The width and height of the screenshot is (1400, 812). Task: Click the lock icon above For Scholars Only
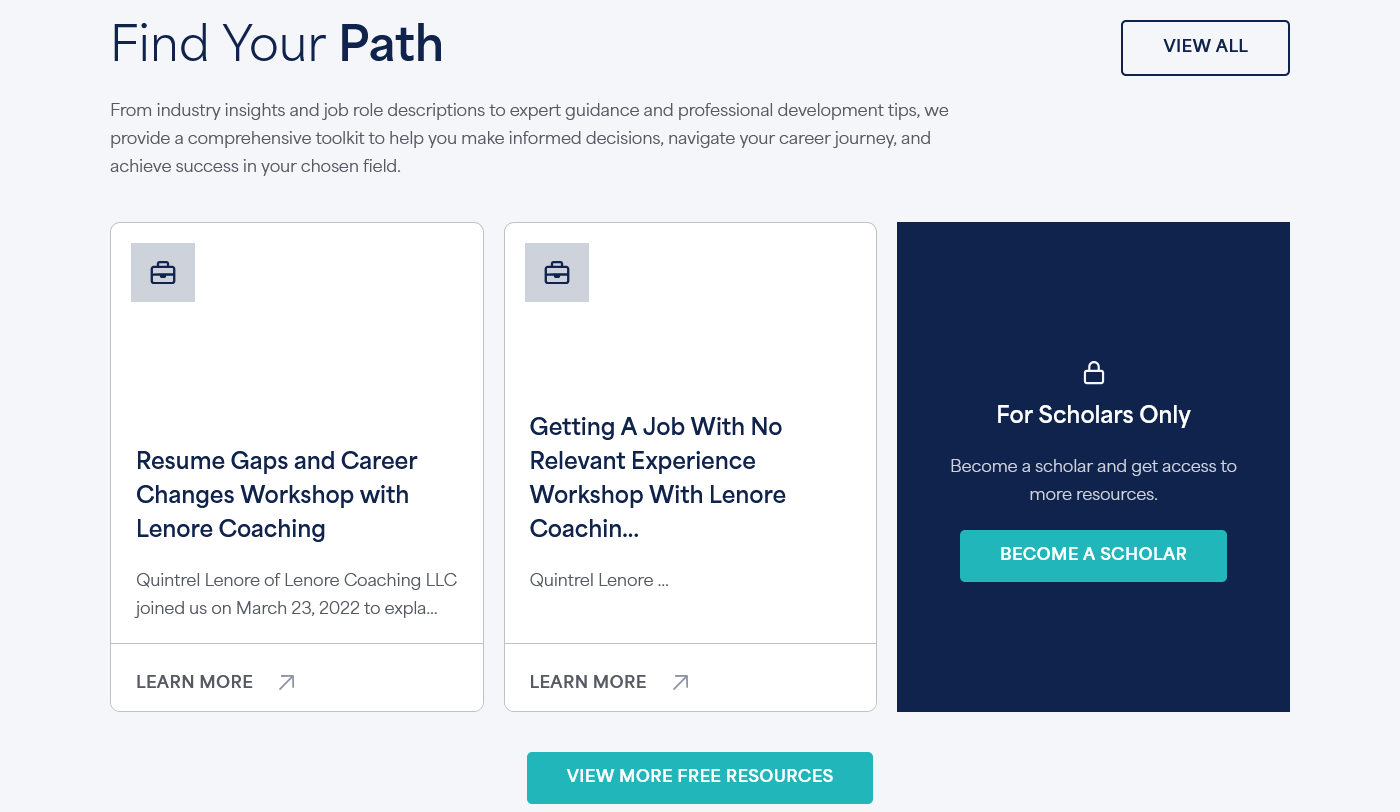point(1094,373)
